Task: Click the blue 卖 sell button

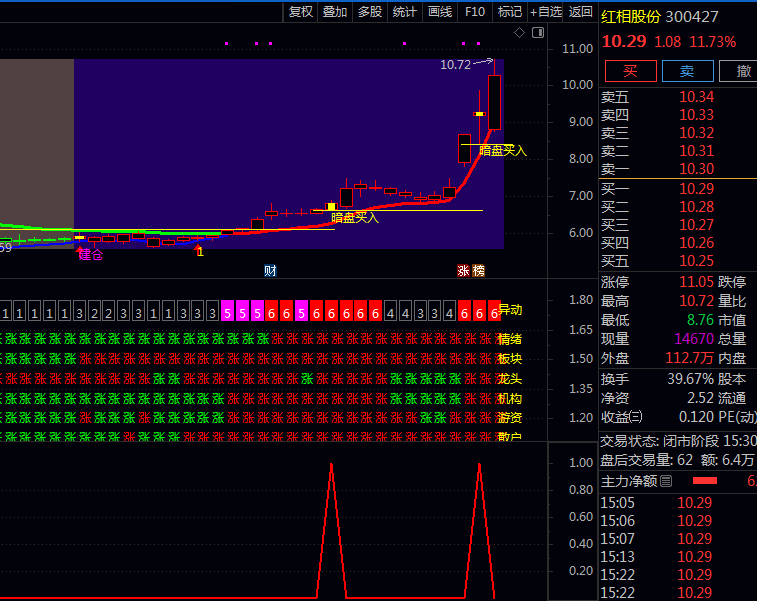Action: pos(687,71)
